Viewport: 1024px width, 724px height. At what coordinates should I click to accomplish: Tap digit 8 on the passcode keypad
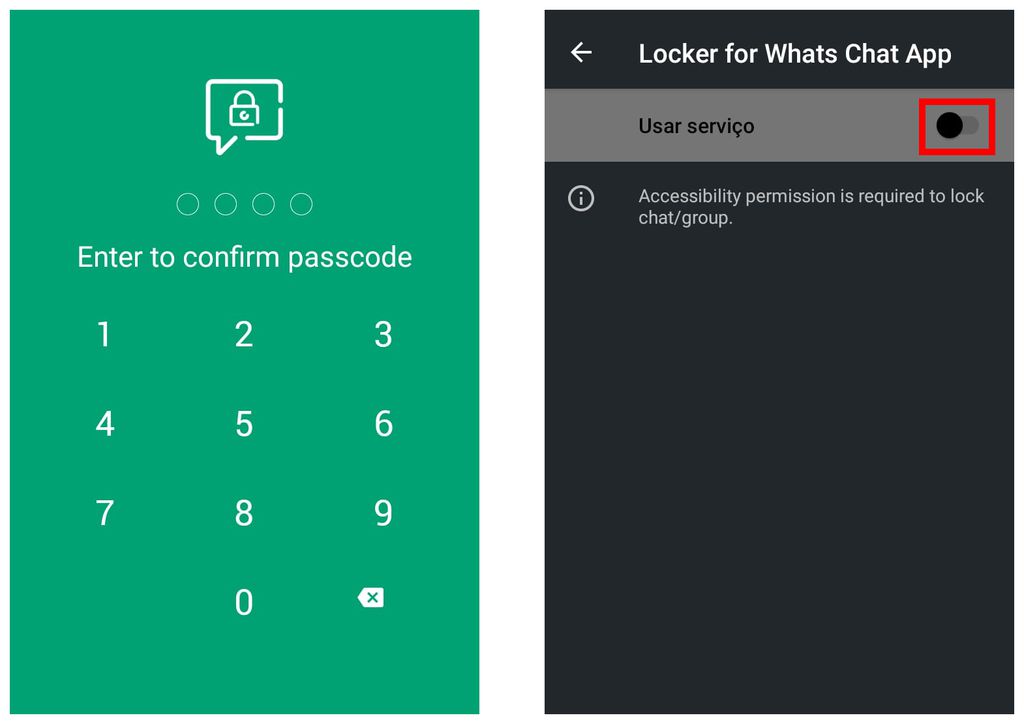point(244,512)
